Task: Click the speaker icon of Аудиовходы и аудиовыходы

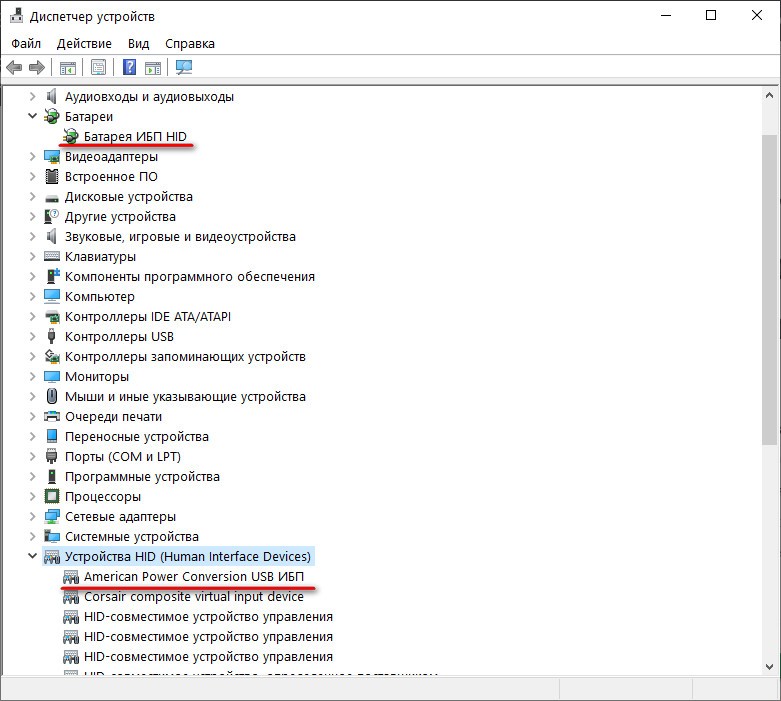Action: point(51,96)
